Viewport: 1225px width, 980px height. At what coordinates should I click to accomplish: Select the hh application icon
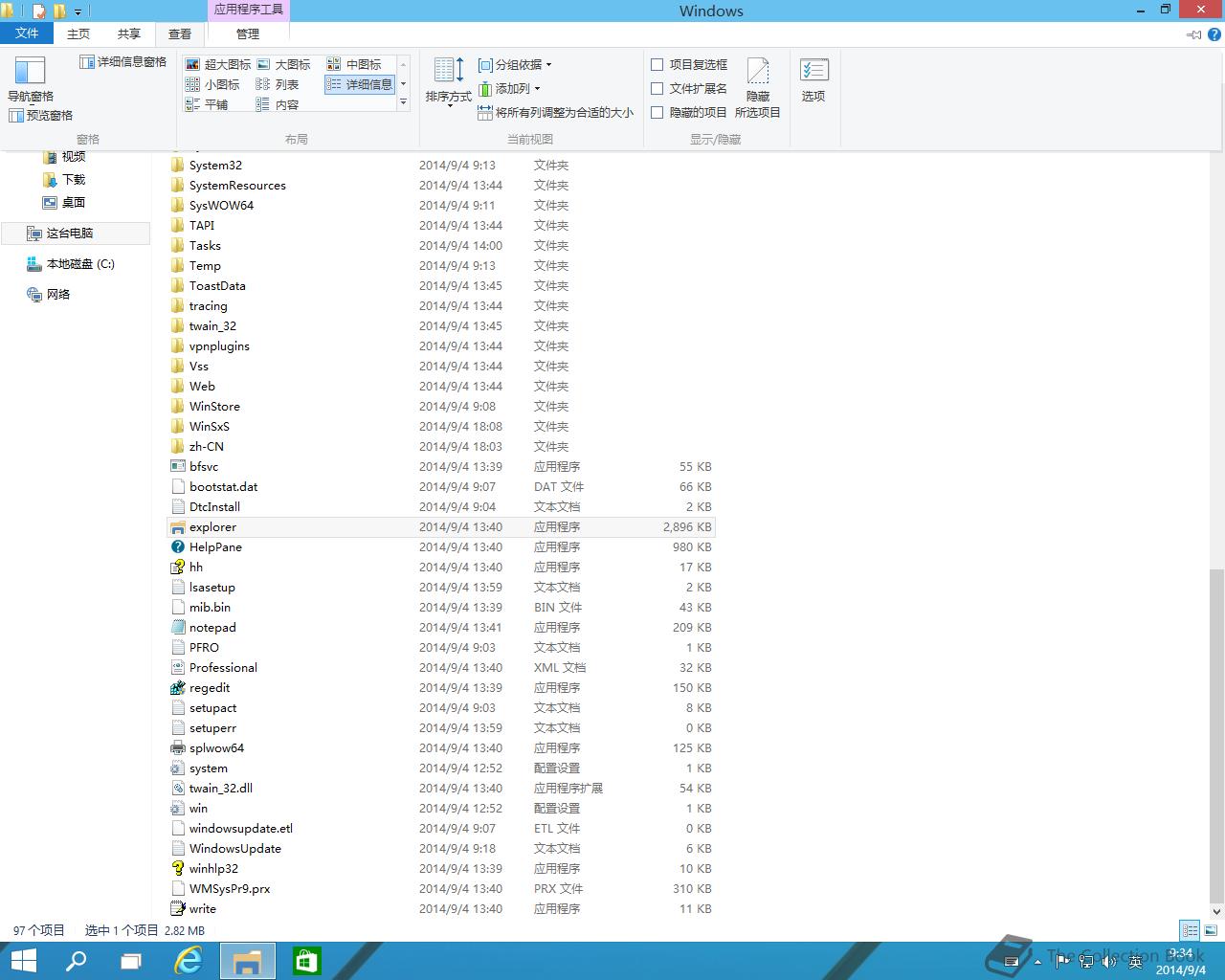(x=177, y=568)
